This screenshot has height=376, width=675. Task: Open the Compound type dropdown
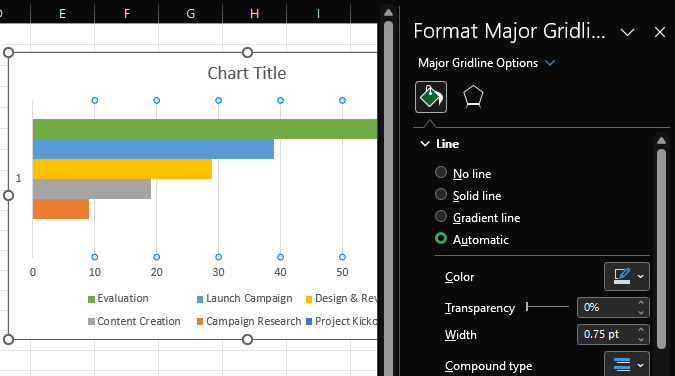click(x=627, y=364)
